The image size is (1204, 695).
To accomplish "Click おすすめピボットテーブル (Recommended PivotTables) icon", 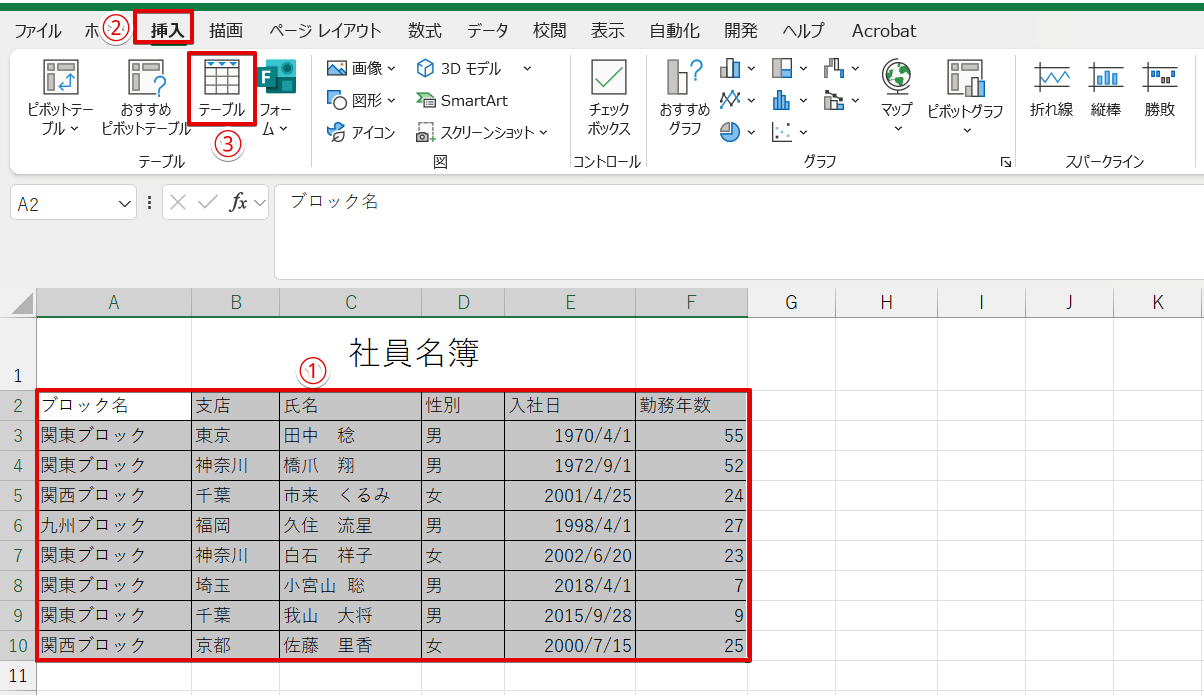I will [146, 96].
